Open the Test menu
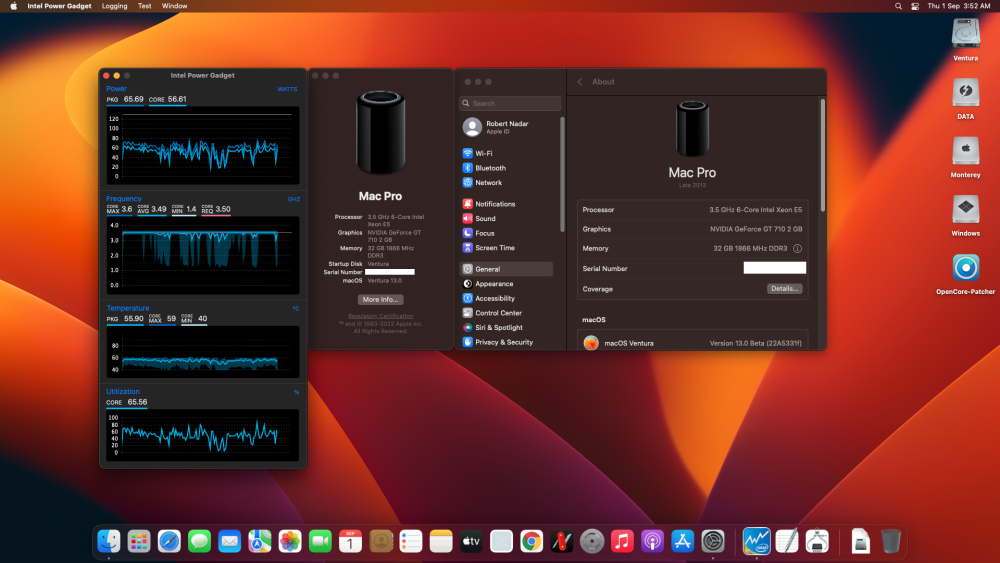The width and height of the screenshot is (1000, 563). (x=145, y=6)
